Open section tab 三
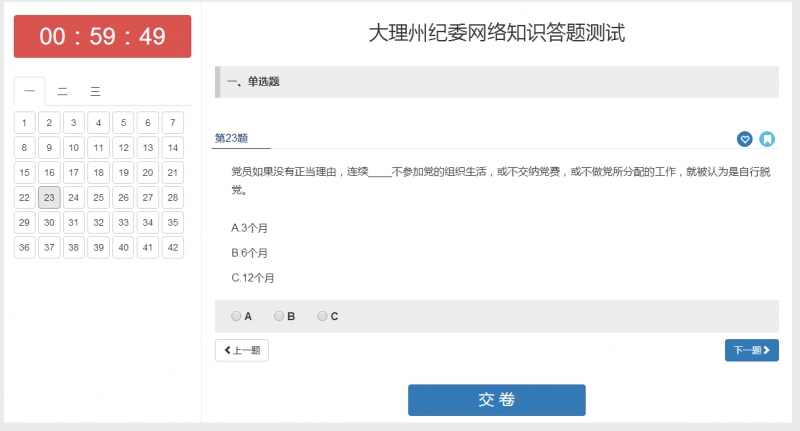The width and height of the screenshot is (800, 431). tap(95, 92)
